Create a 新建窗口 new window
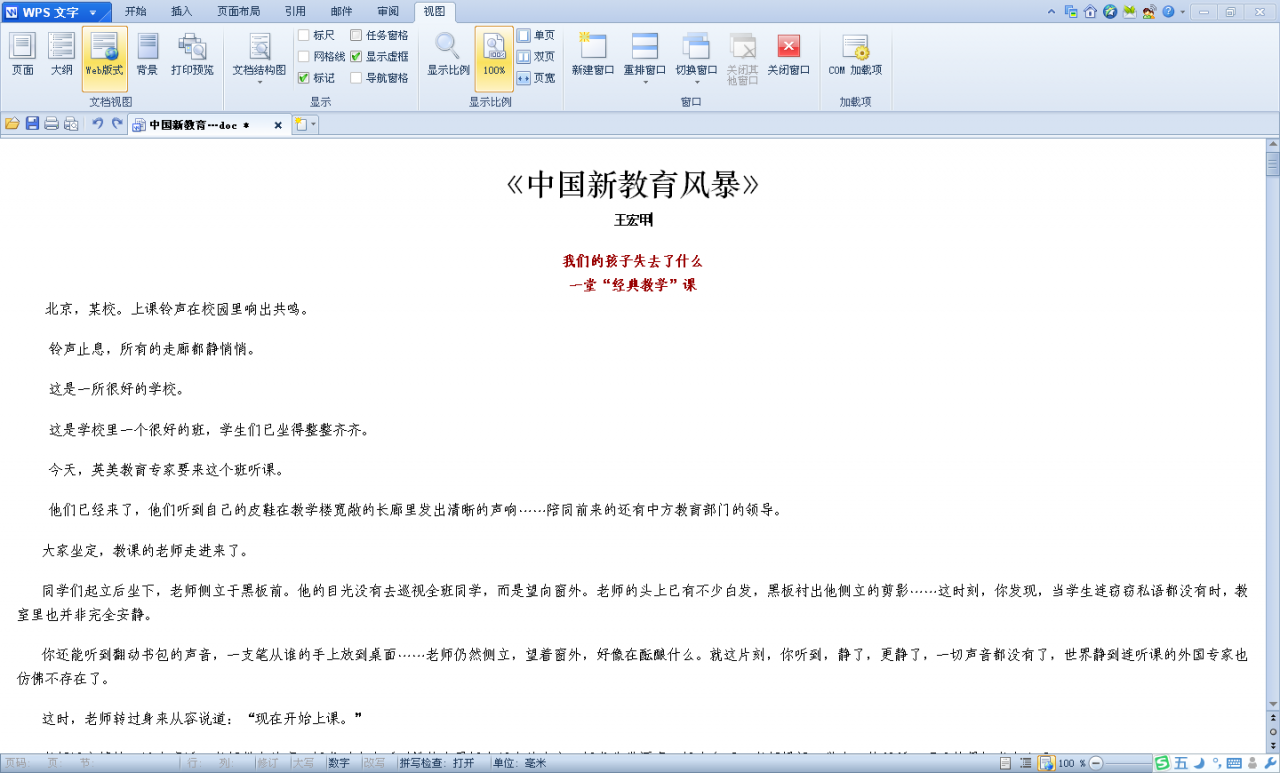The width and height of the screenshot is (1280, 773). (593, 55)
